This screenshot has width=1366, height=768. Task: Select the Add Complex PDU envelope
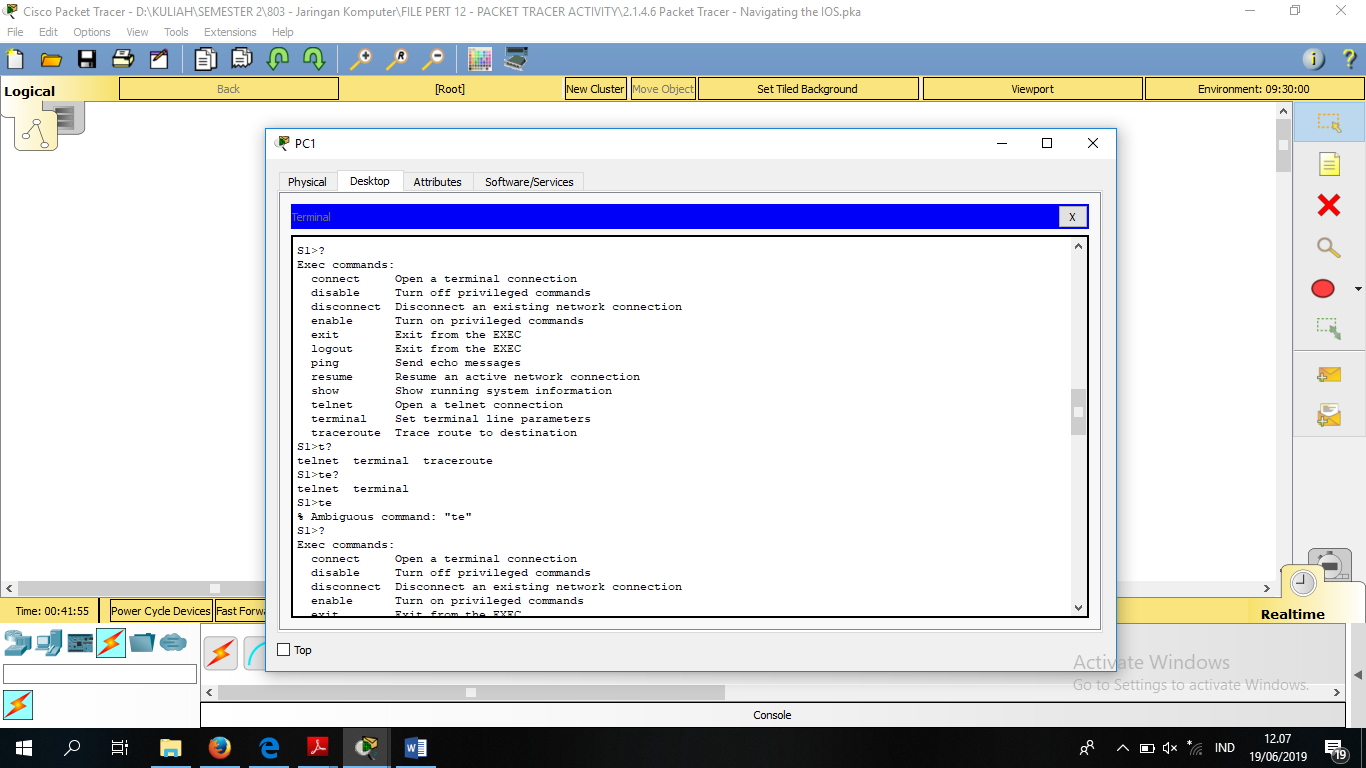tap(1328, 414)
